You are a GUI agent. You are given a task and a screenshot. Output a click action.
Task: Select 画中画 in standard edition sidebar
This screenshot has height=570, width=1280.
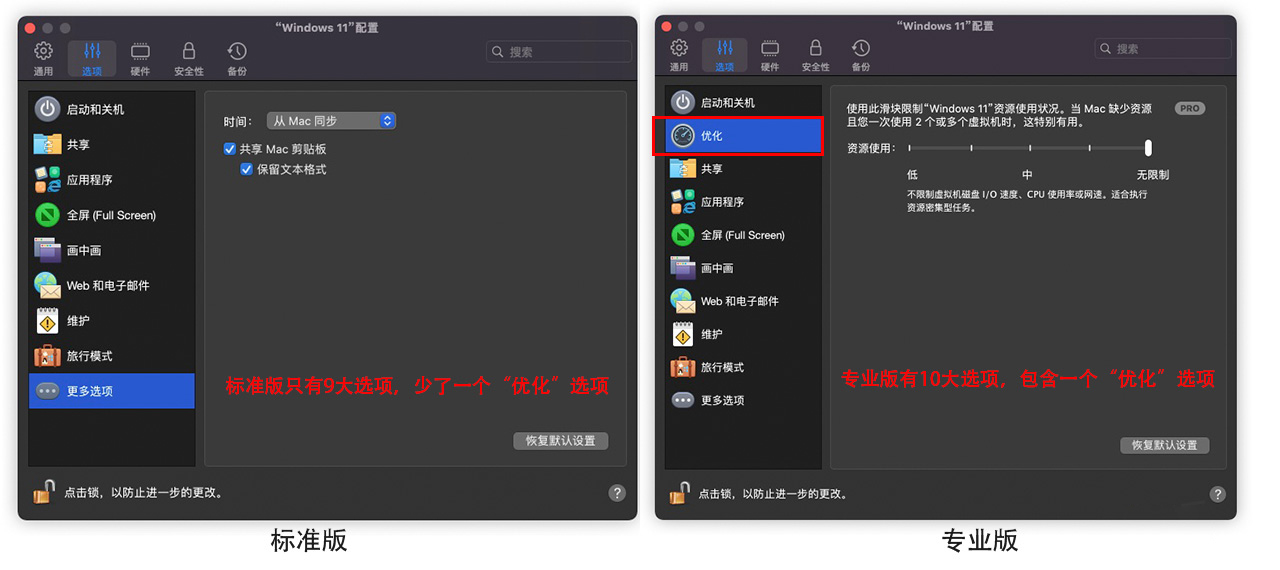(112, 250)
